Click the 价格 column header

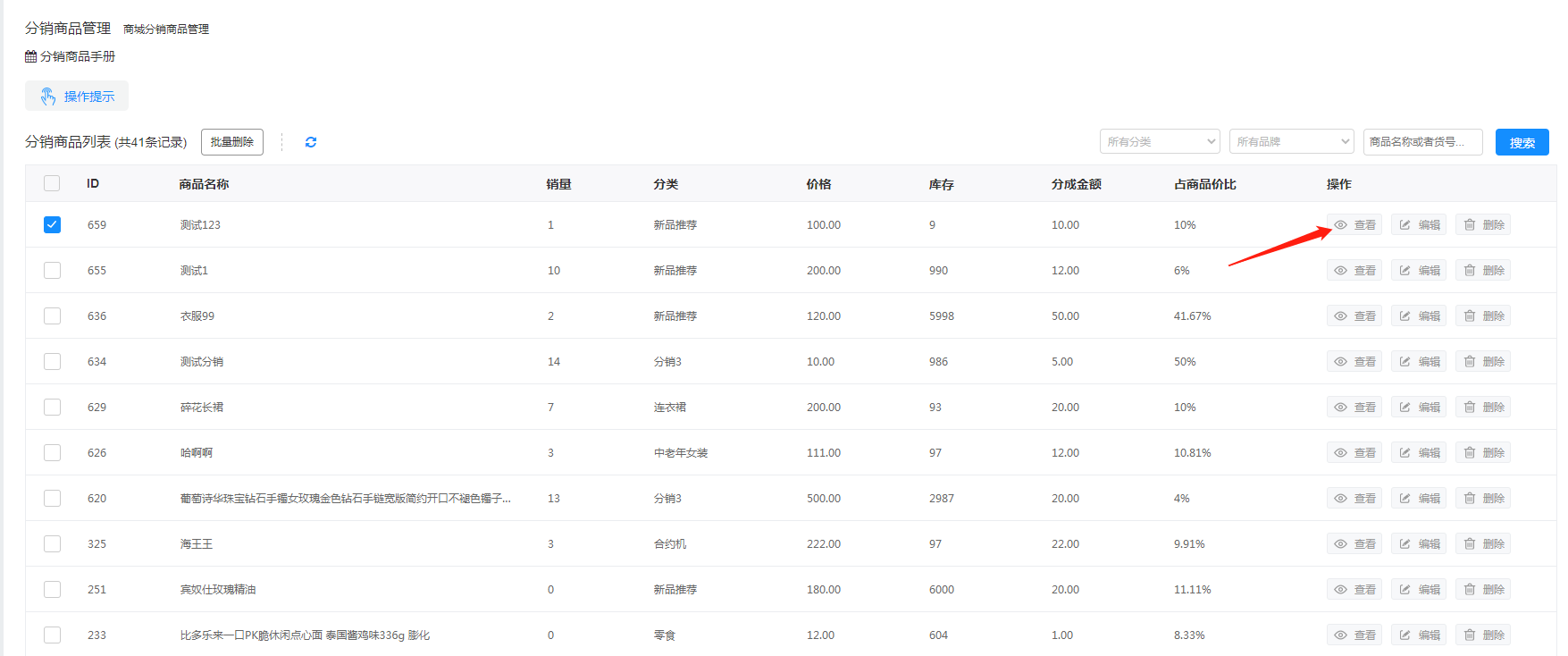(x=818, y=184)
